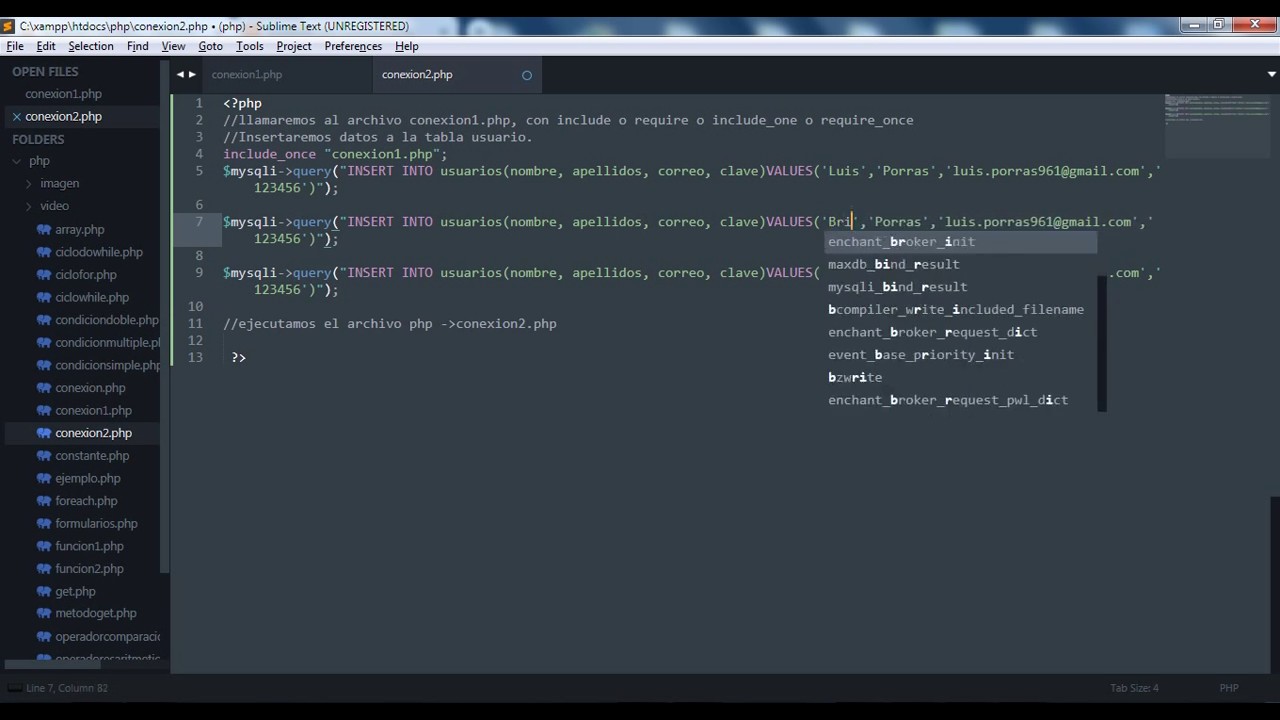The height and width of the screenshot is (720, 1280).
Task: Collapse the php root folder
Action: pos(17,161)
